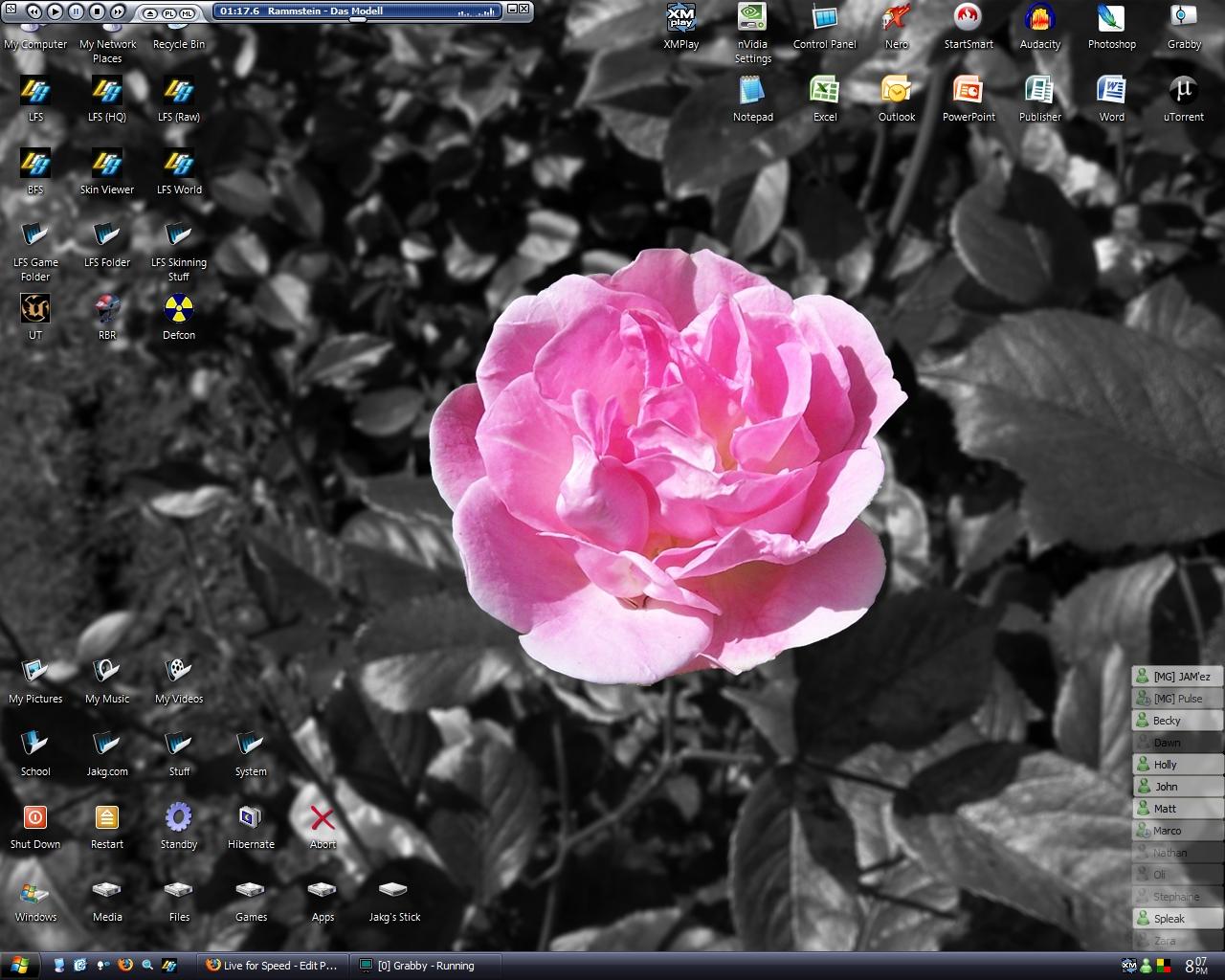1225x980 pixels.
Task: Click the taskbar clock
Action: coord(1196,966)
